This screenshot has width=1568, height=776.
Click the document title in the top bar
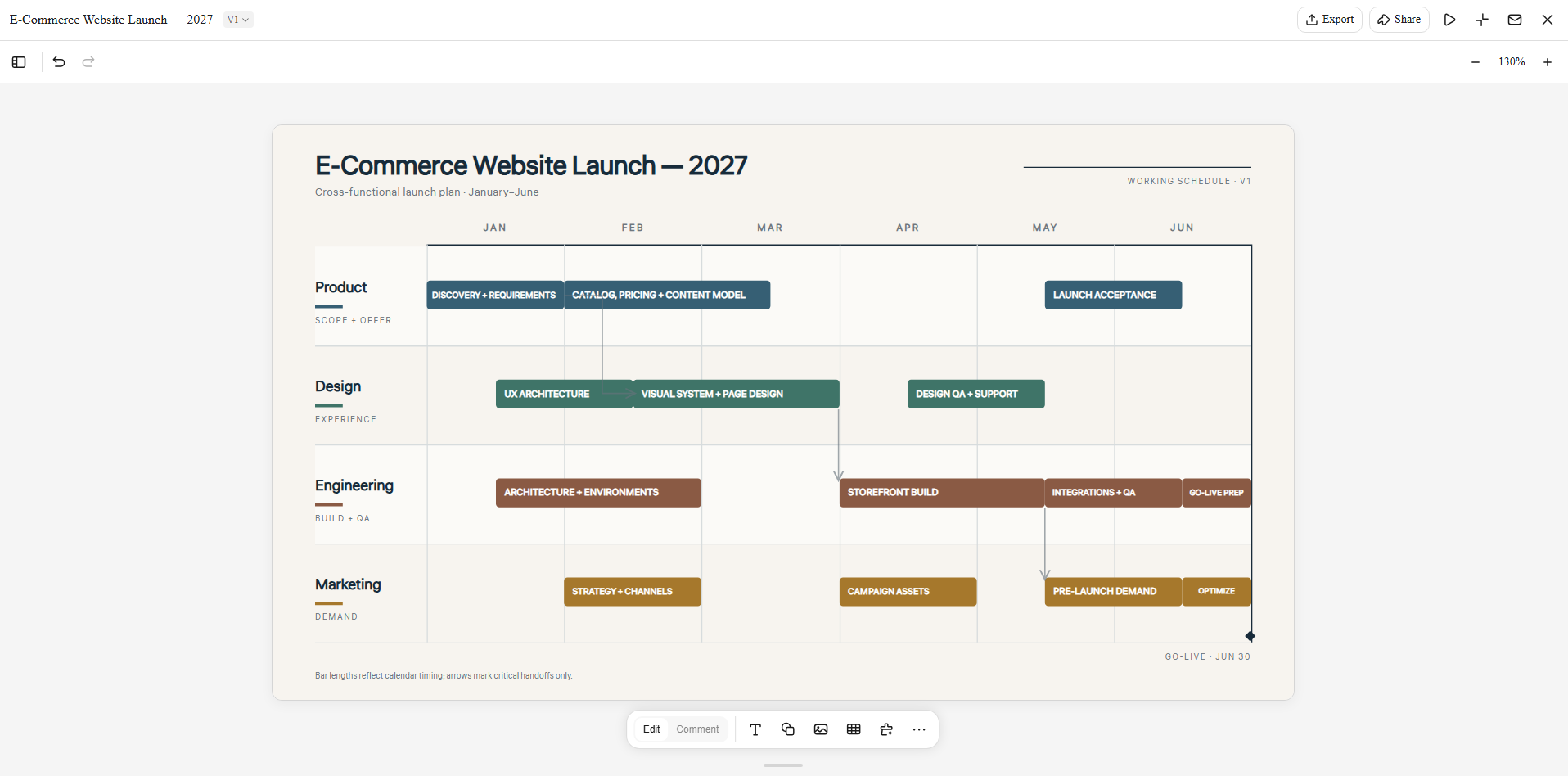tap(111, 20)
